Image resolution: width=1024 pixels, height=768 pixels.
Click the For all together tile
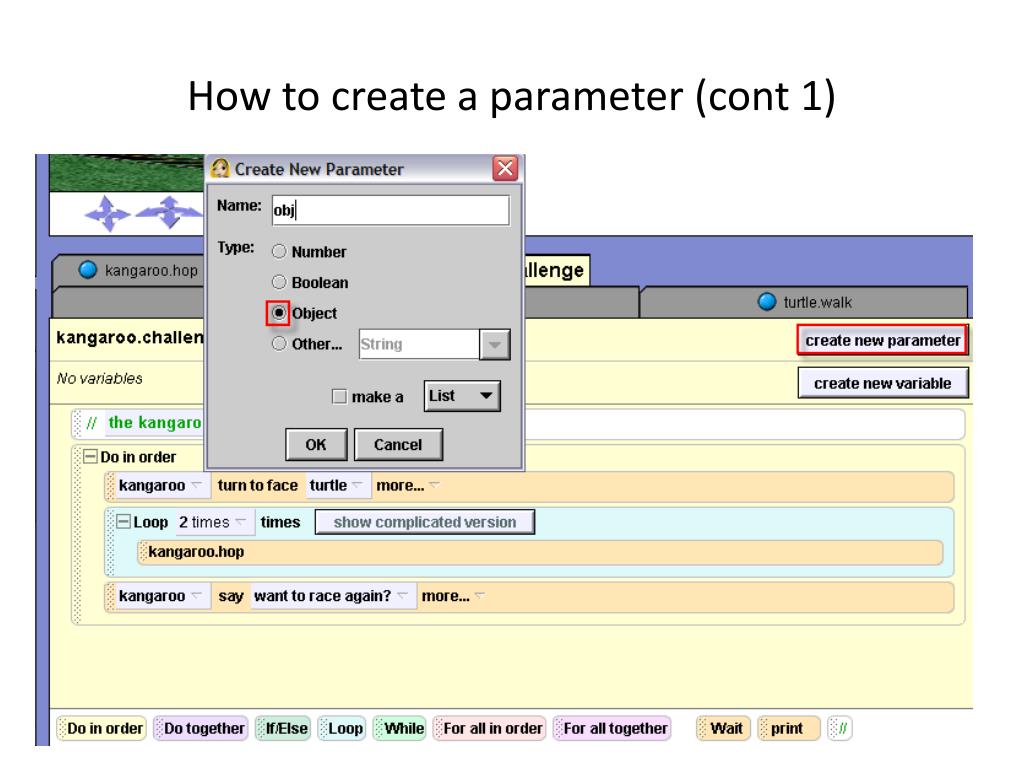[x=612, y=728]
